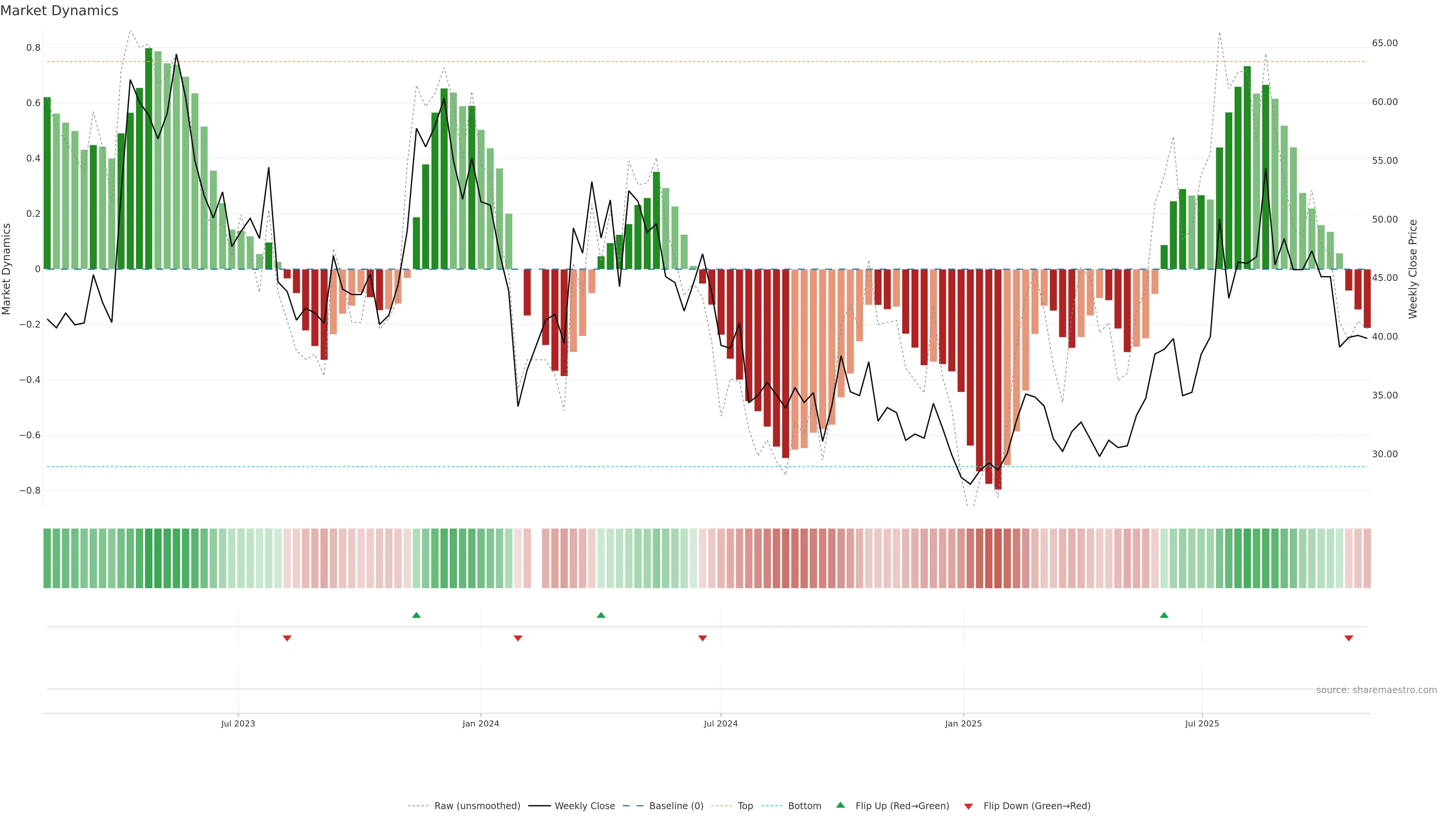Click the red flip-down marker just before Jul 2024
Viewport: 1456px width, 819px height.
click(x=703, y=638)
